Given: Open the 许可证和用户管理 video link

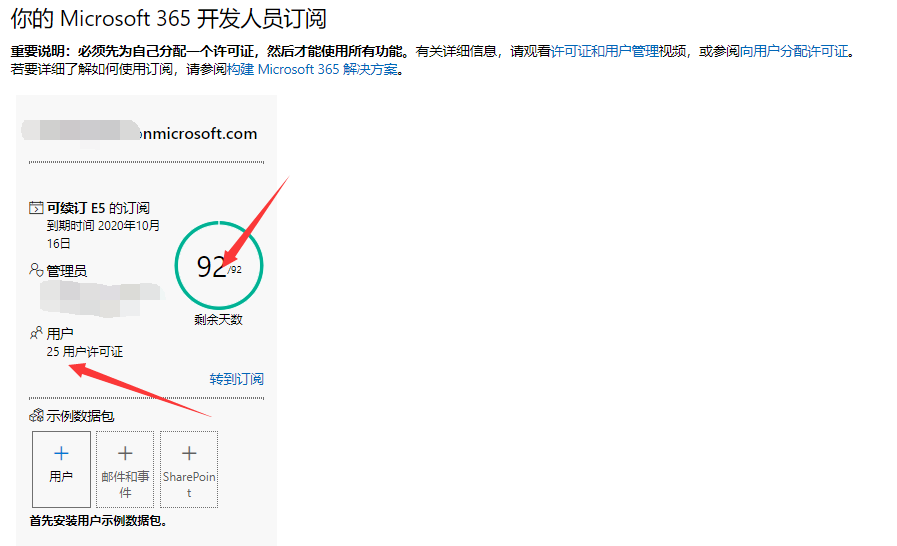Looking at the screenshot, I should click(604, 52).
